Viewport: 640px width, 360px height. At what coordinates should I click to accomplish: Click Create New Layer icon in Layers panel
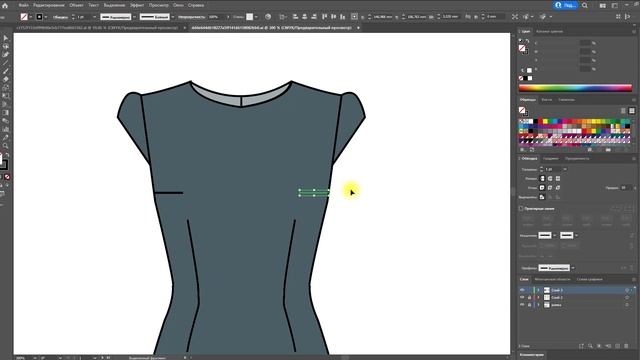pos(618,346)
